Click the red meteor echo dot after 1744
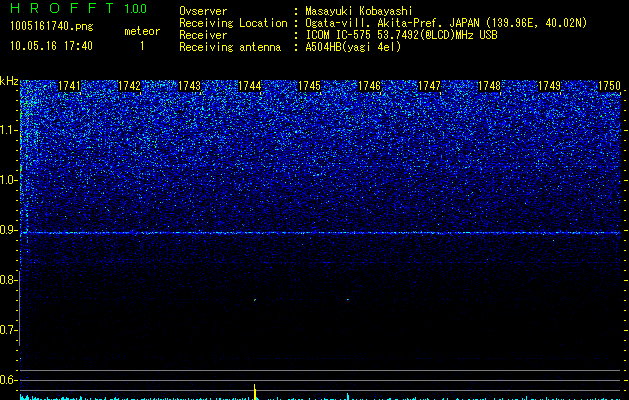Viewport: 629px width, 400px height. (255, 299)
